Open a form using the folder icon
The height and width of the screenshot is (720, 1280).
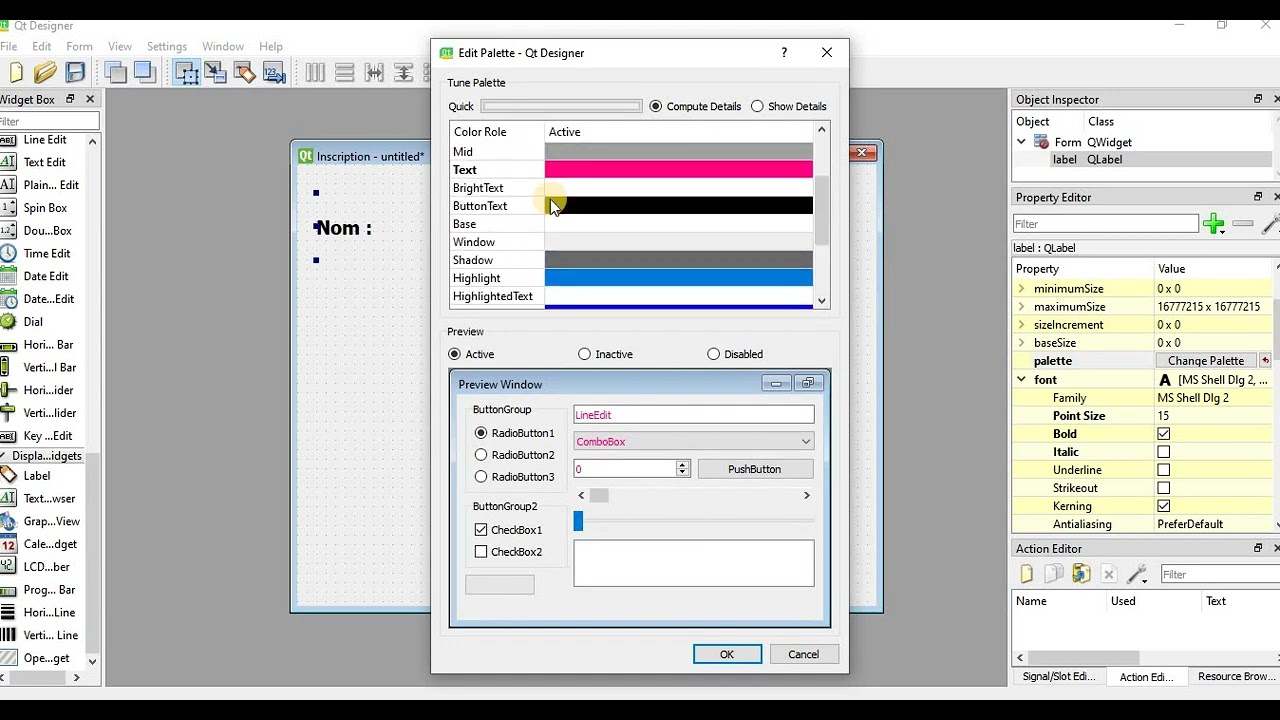coord(45,72)
